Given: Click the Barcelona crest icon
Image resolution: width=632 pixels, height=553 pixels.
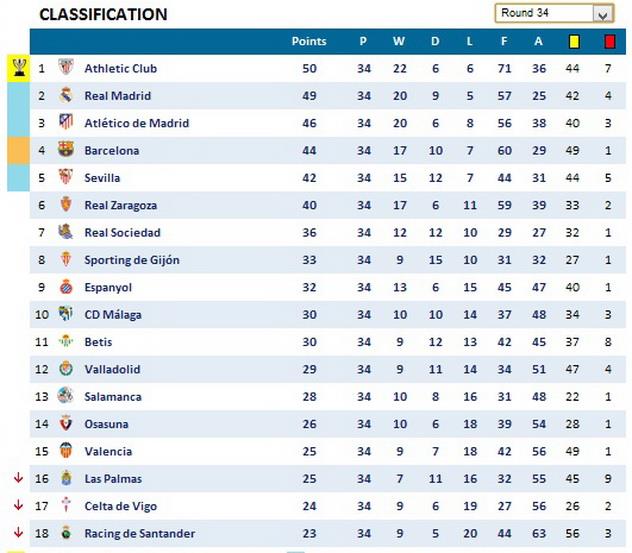Looking at the screenshot, I should [66, 151].
